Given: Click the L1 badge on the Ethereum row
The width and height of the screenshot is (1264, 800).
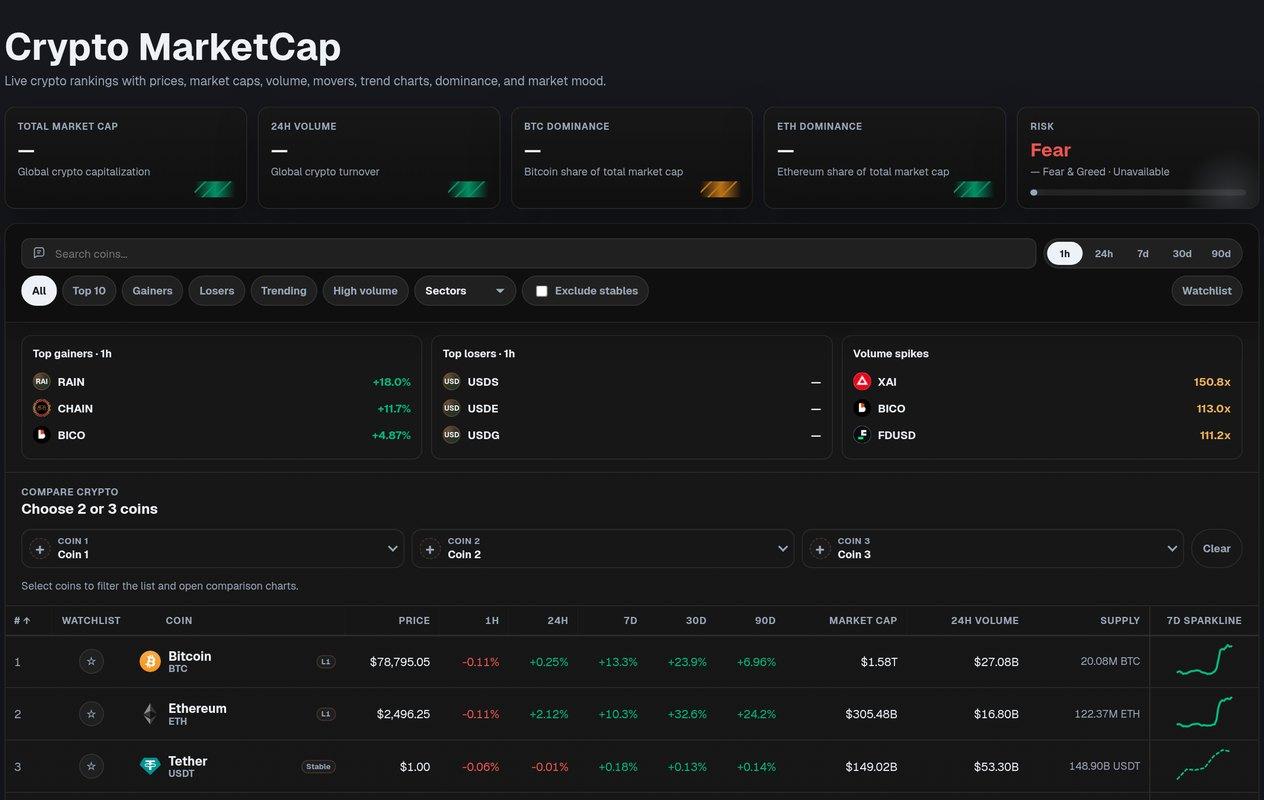Looking at the screenshot, I should tap(325, 714).
